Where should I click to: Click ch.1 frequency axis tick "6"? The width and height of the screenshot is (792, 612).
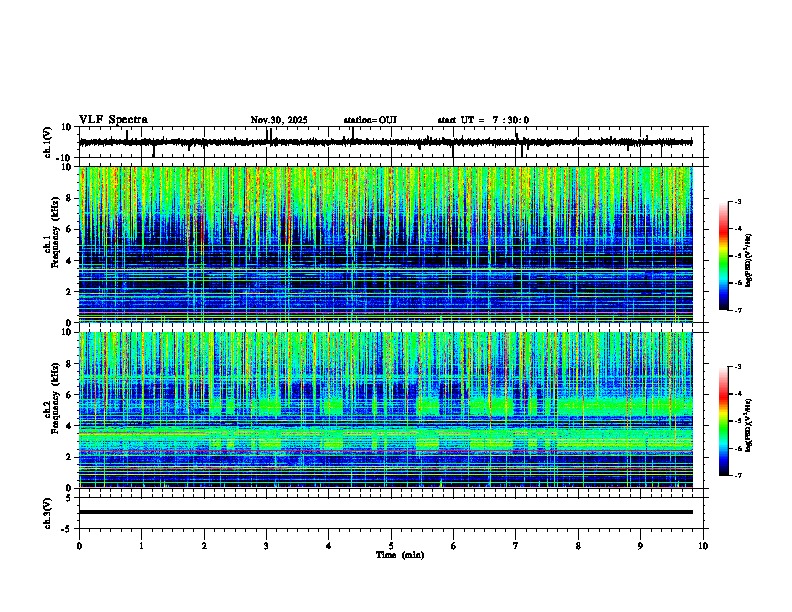click(69, 229)
